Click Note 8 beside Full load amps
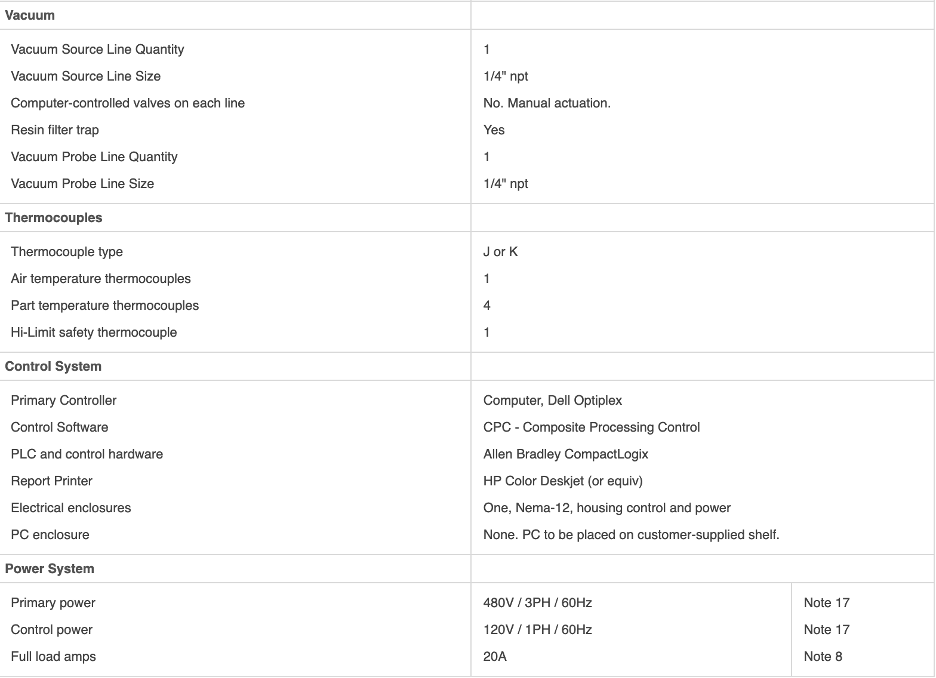This screenshot has height=678, width=936. point(823,656)
